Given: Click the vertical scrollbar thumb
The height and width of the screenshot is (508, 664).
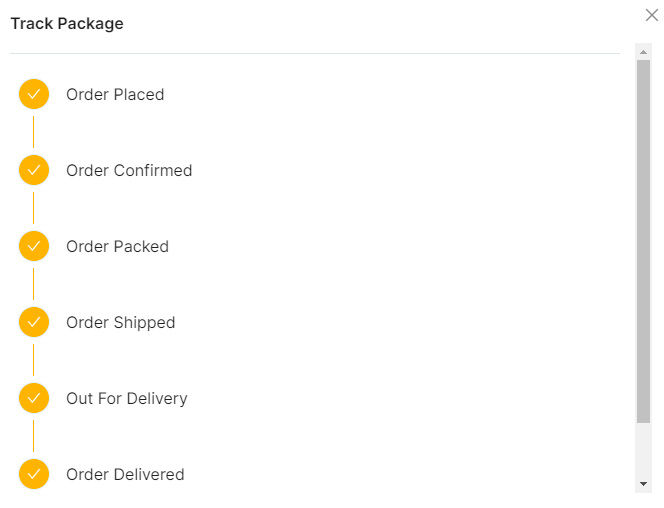Looking at the screenshot, I should pyautogui.click(x=643, y=240).
